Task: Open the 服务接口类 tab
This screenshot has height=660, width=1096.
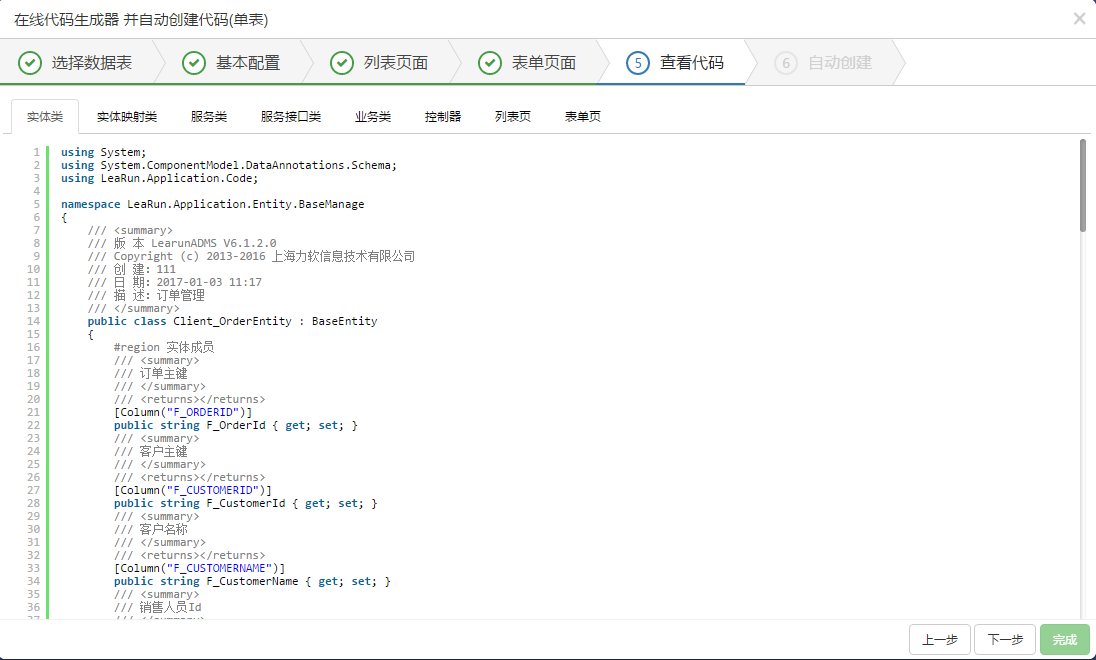Action: [x=291, y=117]
